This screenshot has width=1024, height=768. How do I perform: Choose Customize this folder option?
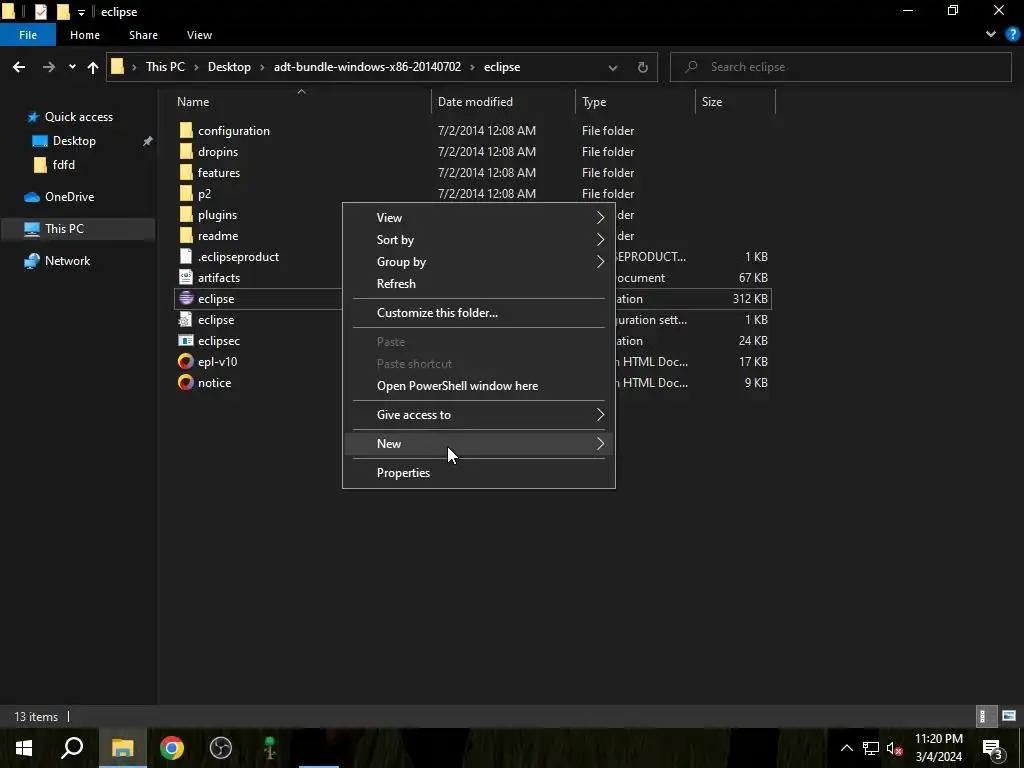click(x=479, y=312)
